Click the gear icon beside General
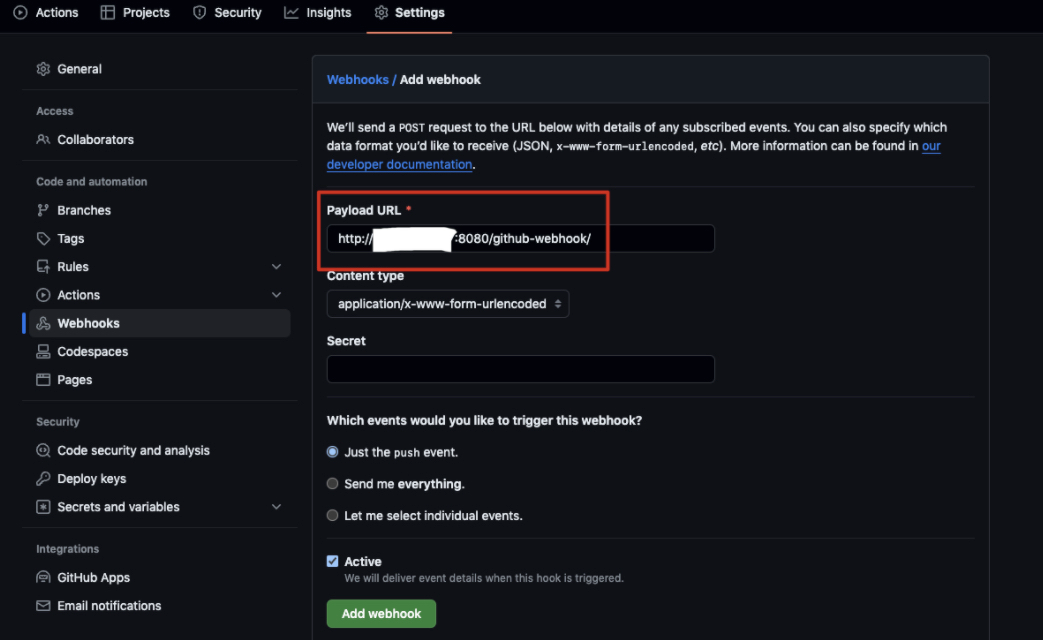This screenshot has height=640, width=1043. (x=43, y=69)
